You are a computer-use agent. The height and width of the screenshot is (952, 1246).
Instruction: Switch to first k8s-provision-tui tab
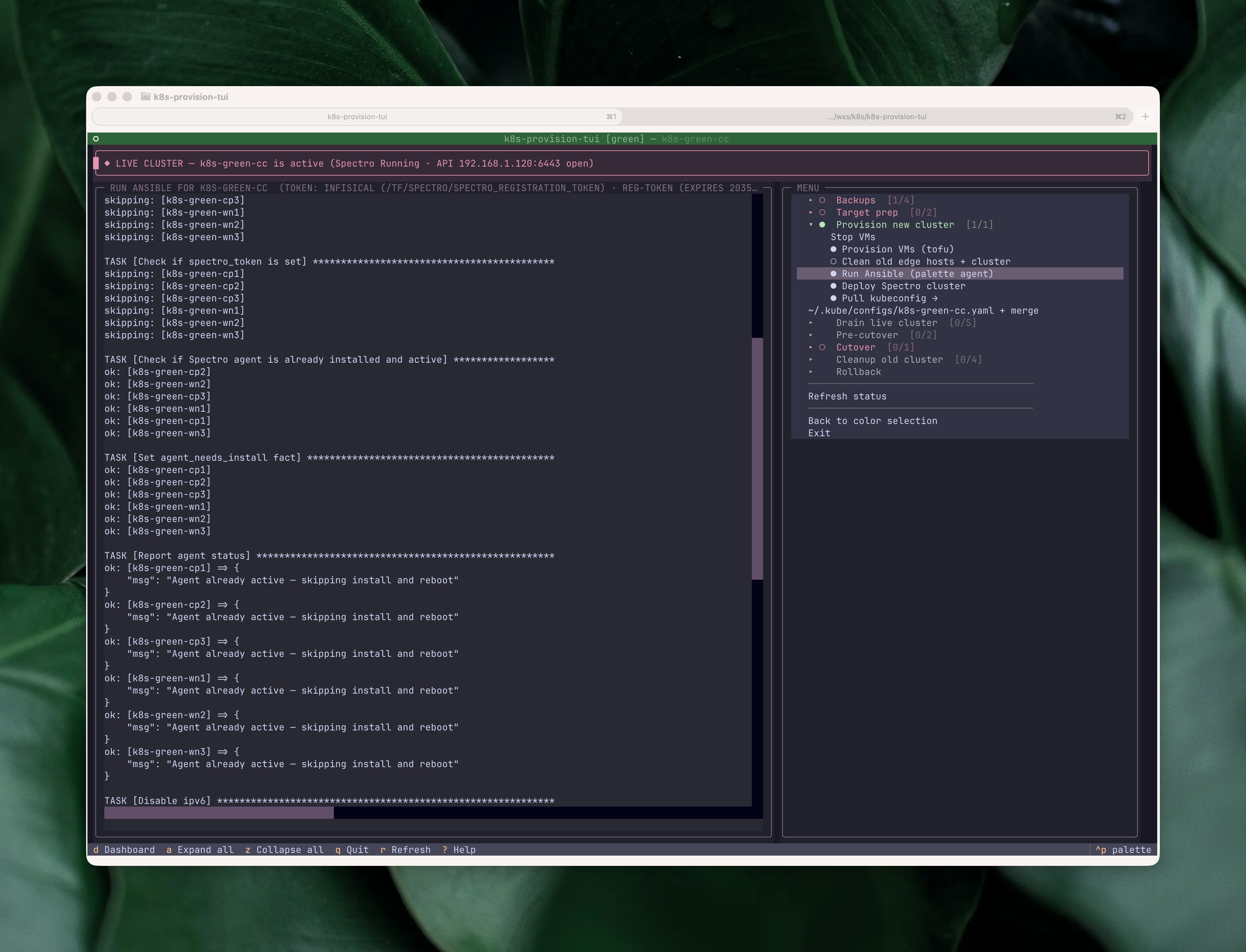[358, 117]
